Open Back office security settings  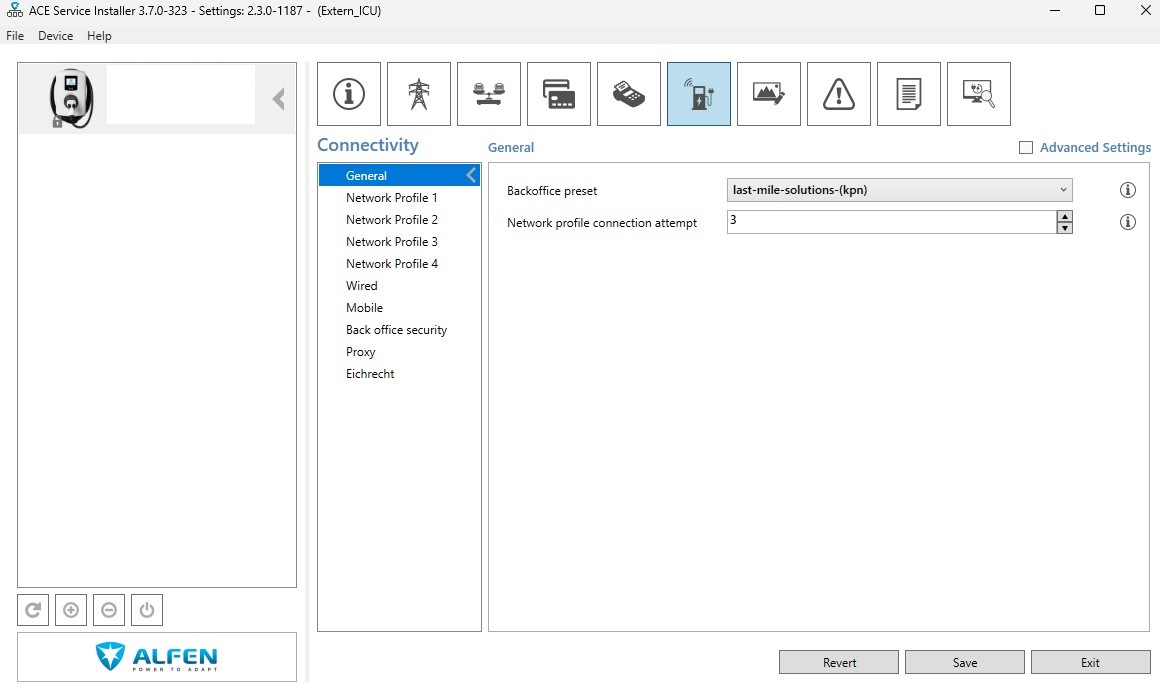399,330
